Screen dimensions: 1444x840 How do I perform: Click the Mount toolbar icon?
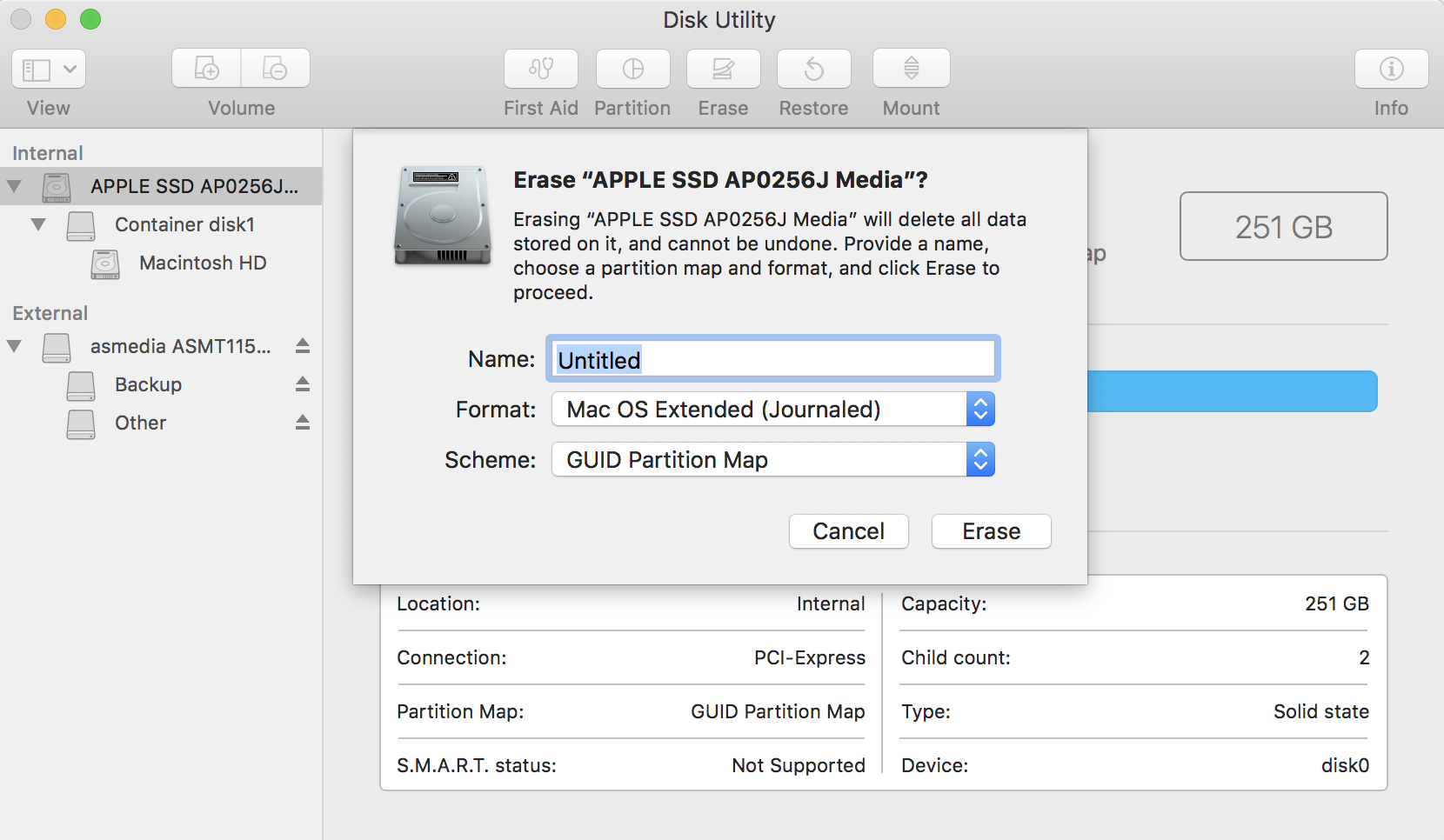pyautogui.click(x=911, y=69)
